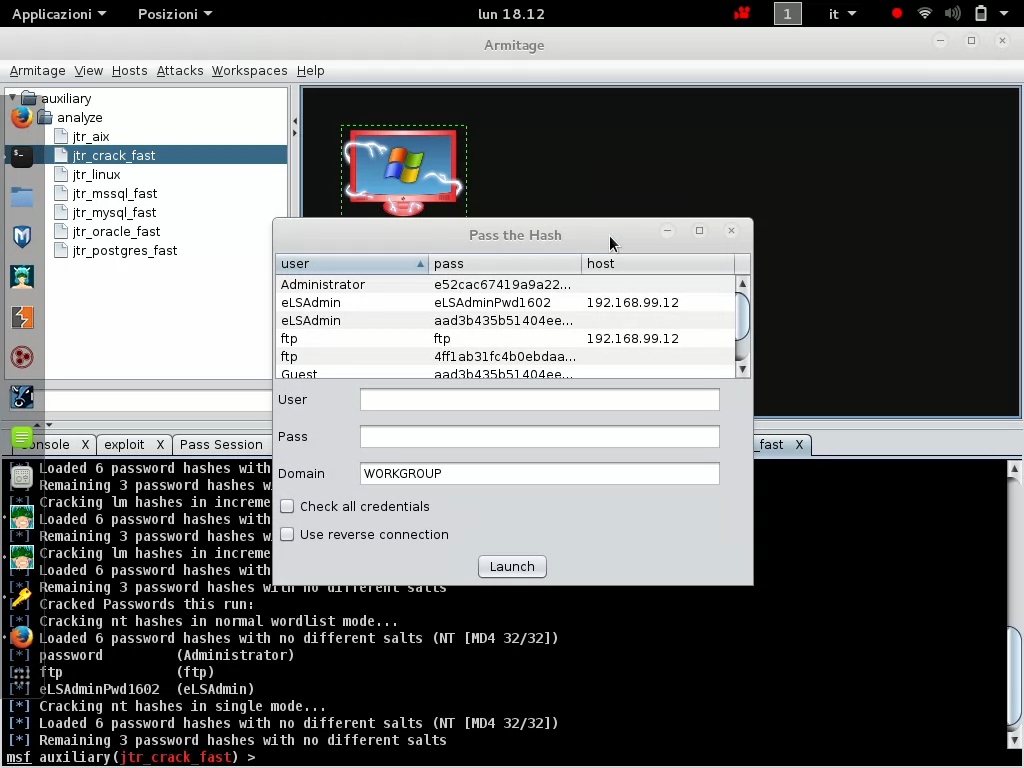This screenshot has width=1024, height=768.
Task: Select the jtr_crack_fast module
Action: [114, 155]
